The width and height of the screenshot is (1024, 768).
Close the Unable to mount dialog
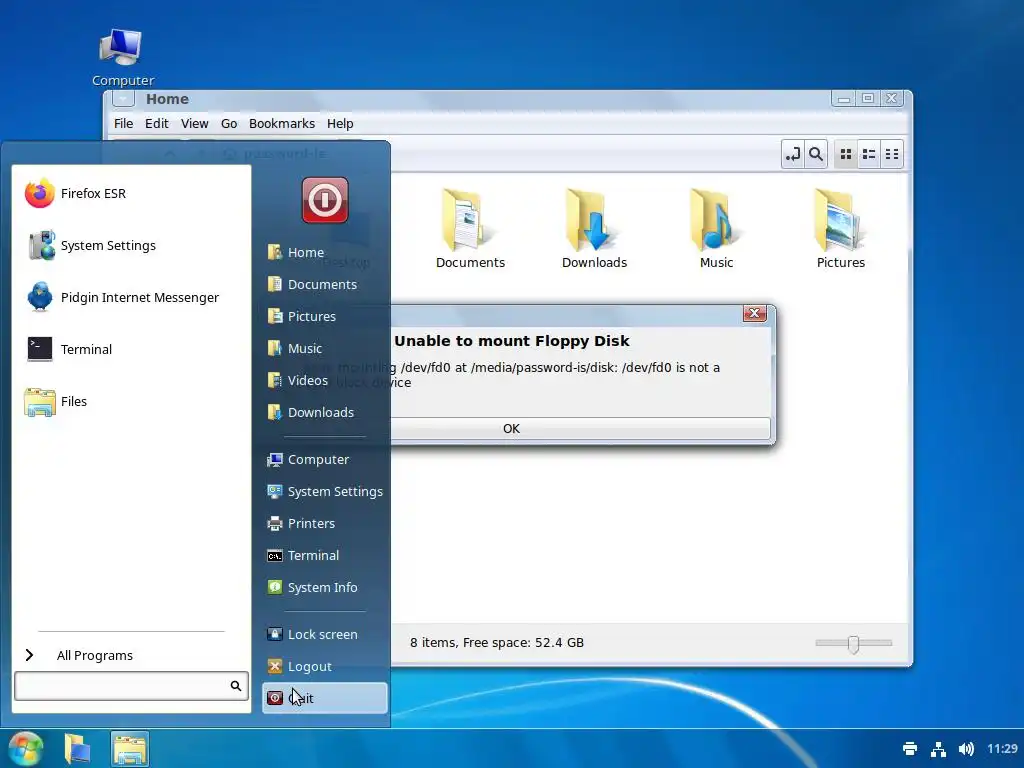point(754,313)
